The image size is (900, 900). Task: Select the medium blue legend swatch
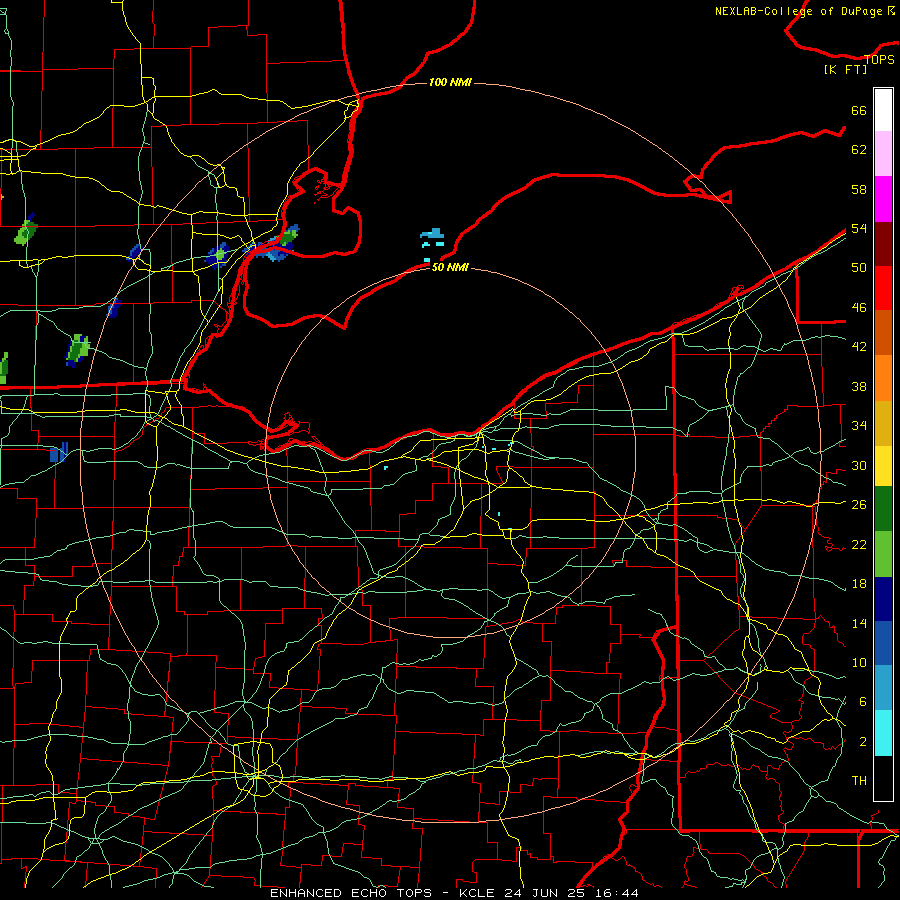(x=883, y=643)
